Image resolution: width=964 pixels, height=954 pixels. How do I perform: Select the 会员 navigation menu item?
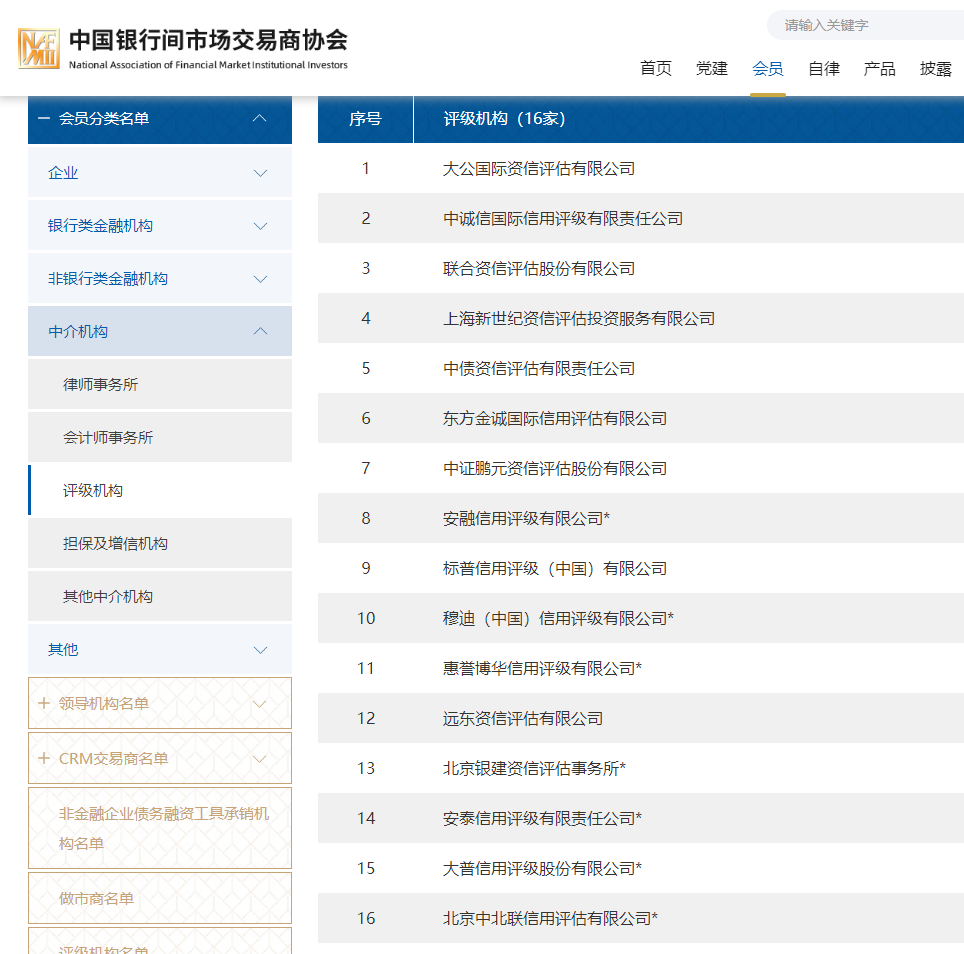tap(767, 68)
